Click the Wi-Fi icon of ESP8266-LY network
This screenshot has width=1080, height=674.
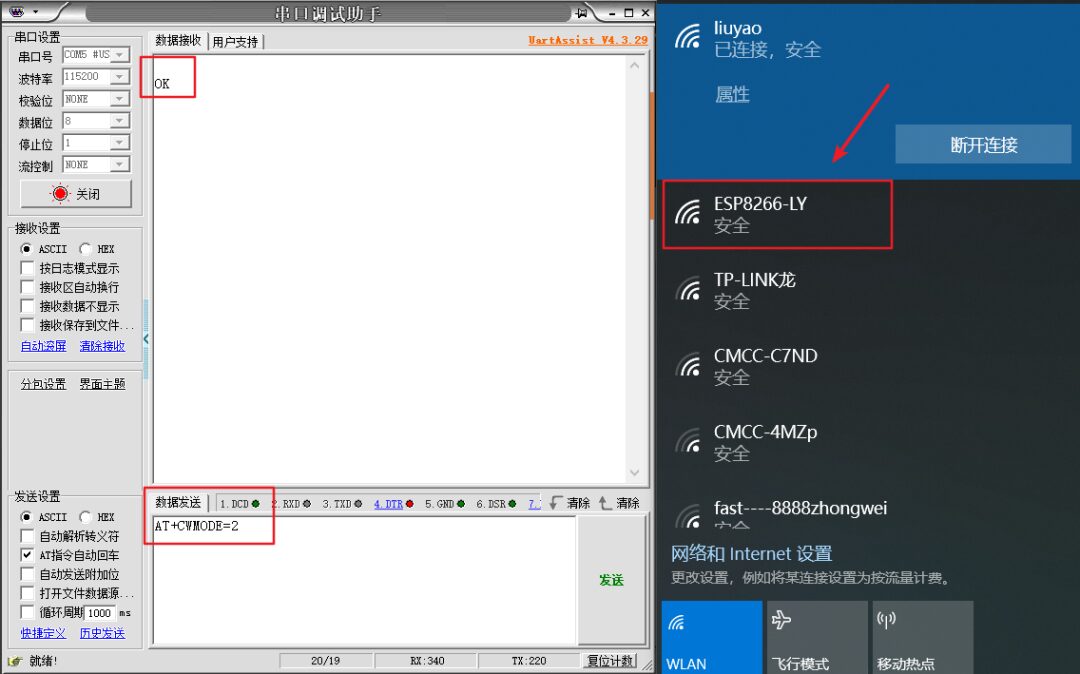(x=687, y=212)
